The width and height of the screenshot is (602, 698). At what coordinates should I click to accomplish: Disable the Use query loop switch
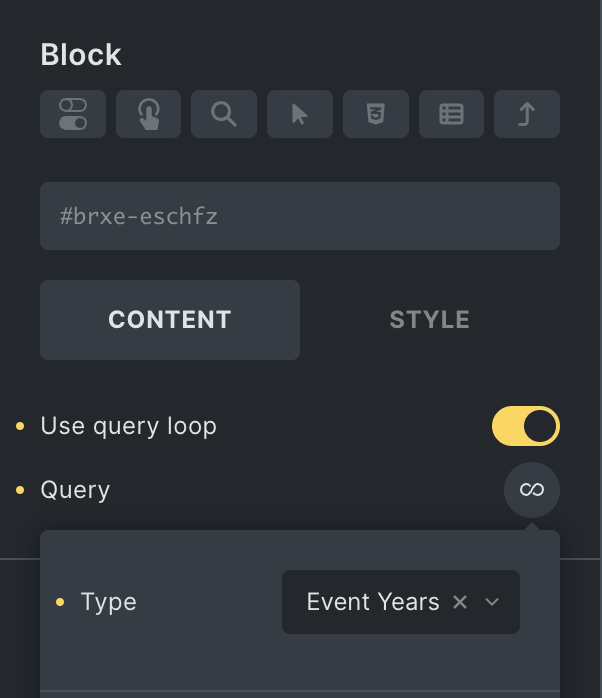point(525,426)
